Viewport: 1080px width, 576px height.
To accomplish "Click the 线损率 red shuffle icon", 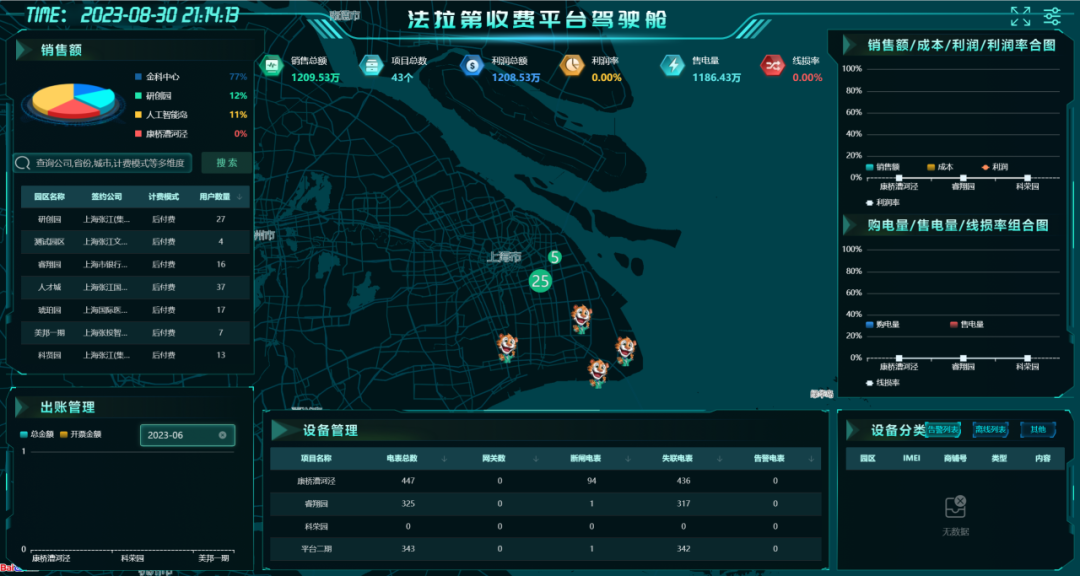I will point(772,65).
